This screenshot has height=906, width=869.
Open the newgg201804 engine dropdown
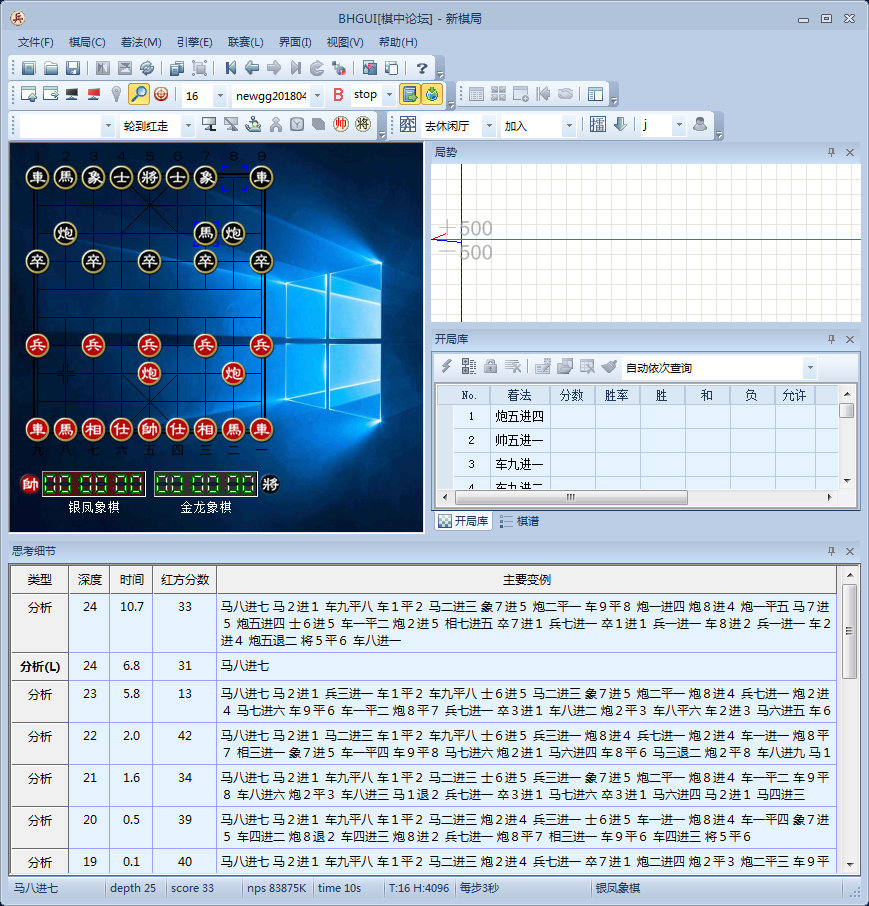[x=317, y=95]
